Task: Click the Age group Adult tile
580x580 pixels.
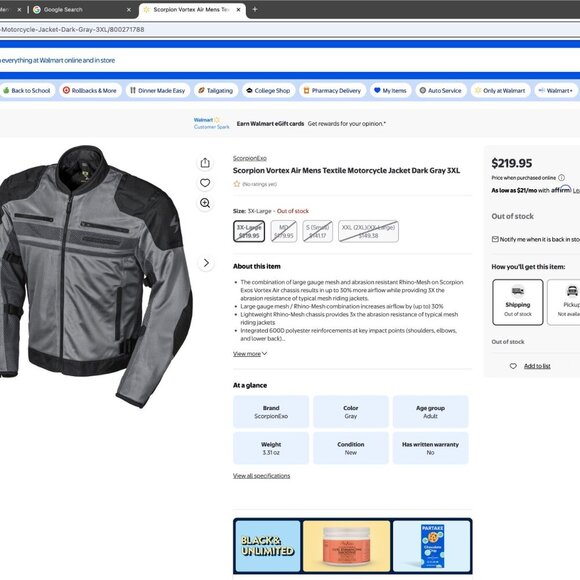Action: click(x=430, y=412)
